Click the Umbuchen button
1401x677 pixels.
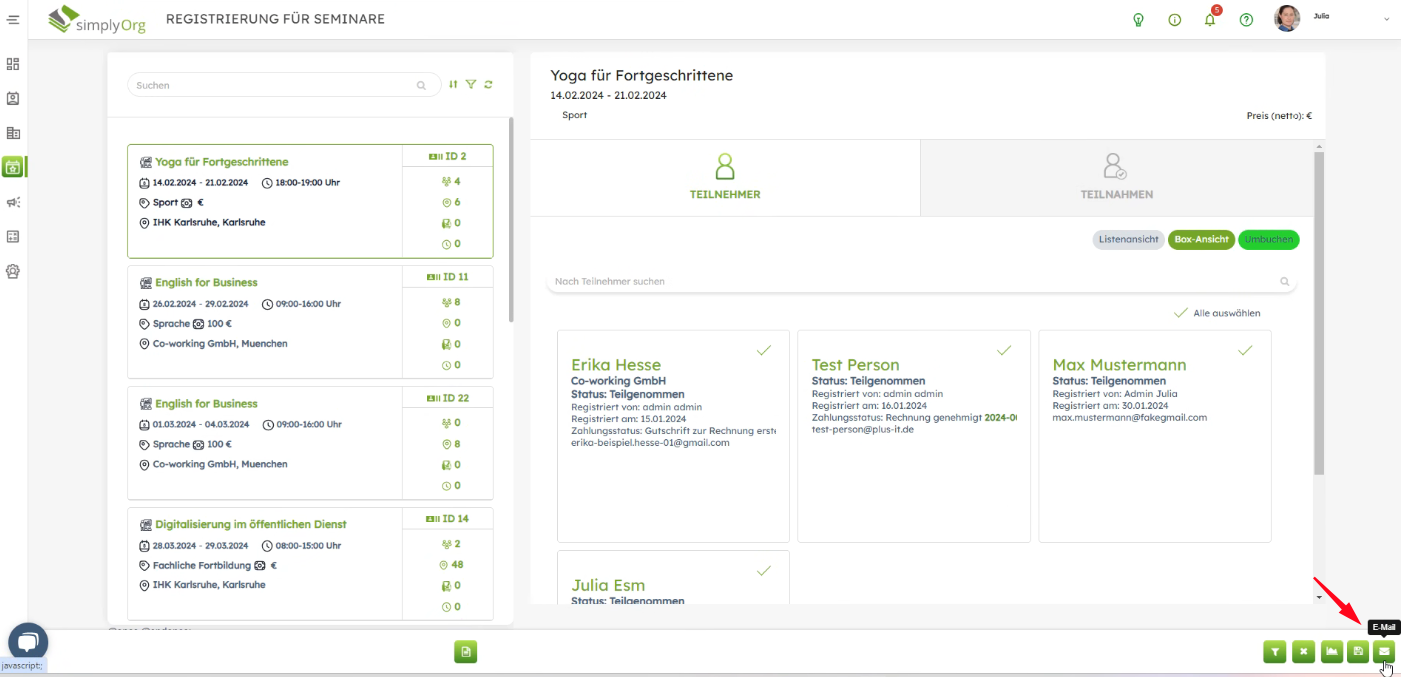1268,240
